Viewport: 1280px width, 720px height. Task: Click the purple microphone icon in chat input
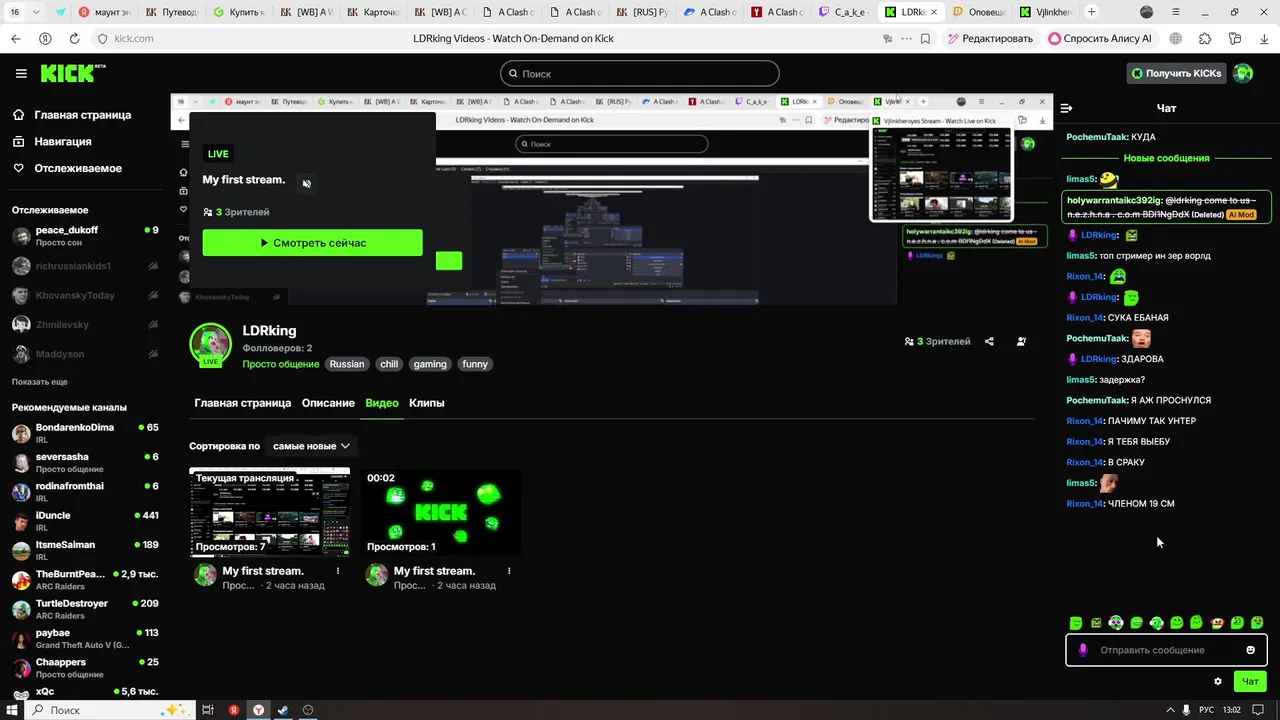pos(1083,650)
